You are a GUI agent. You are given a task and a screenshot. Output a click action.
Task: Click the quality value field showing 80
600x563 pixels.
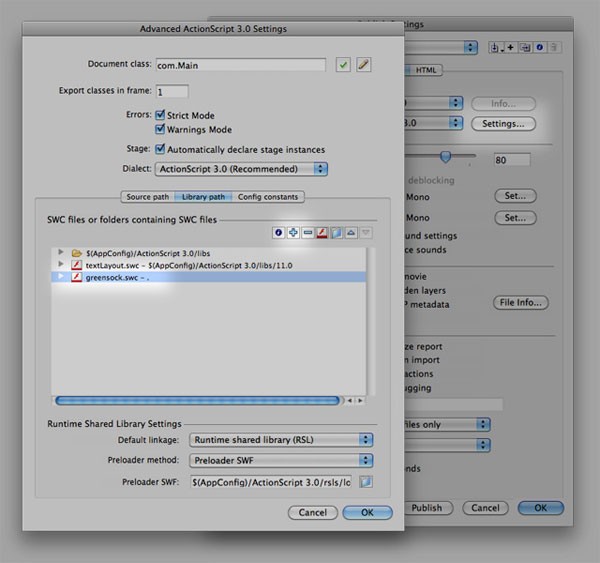pyautogui.click(x=512, y=160)
